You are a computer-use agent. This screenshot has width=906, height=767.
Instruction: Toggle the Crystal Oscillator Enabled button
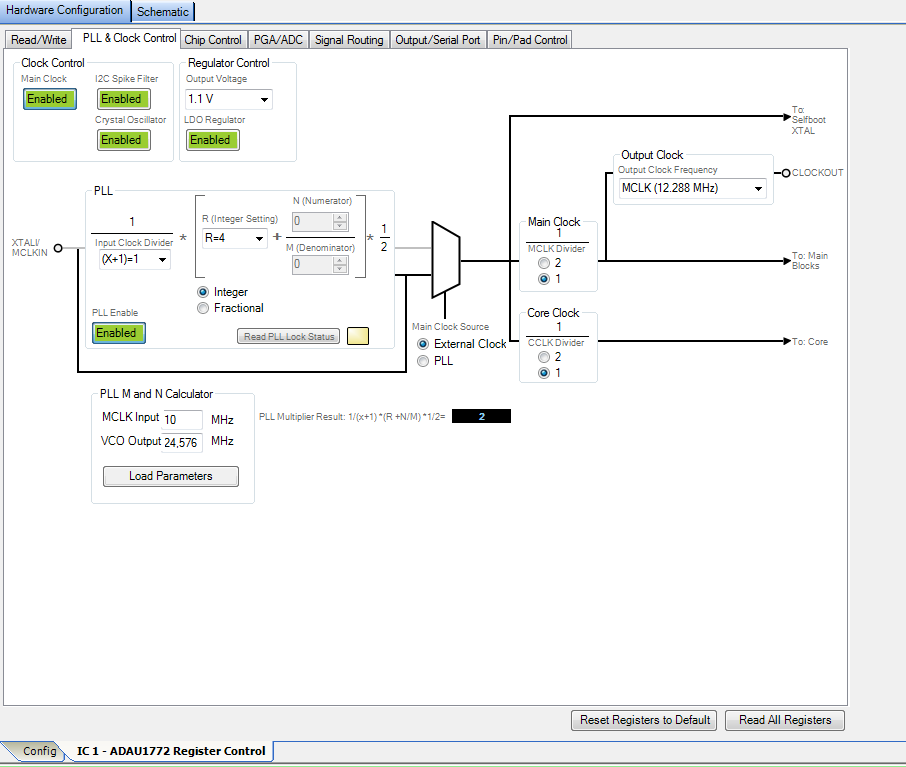pyautogui.click(x=124, y=140)
